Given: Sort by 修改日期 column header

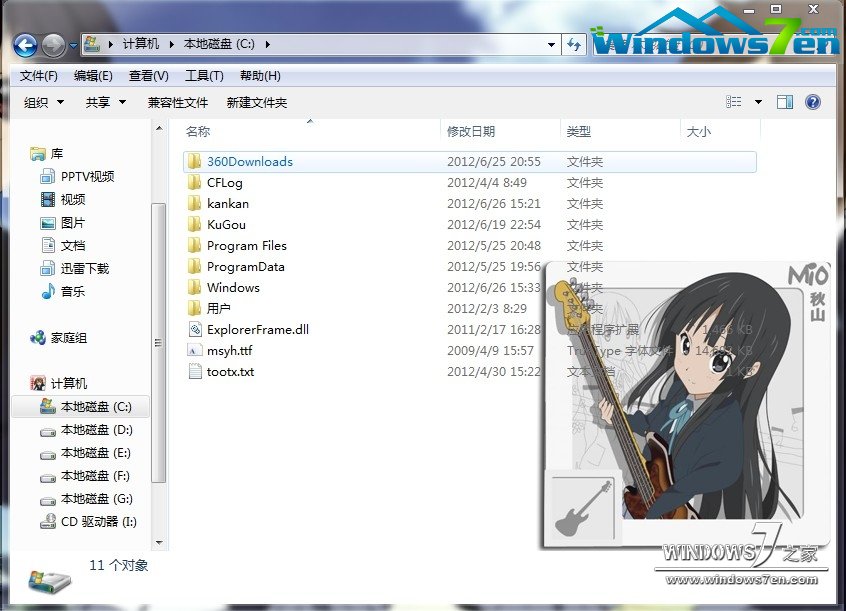Looking at the screenshot, I should [x=471, y=132].
